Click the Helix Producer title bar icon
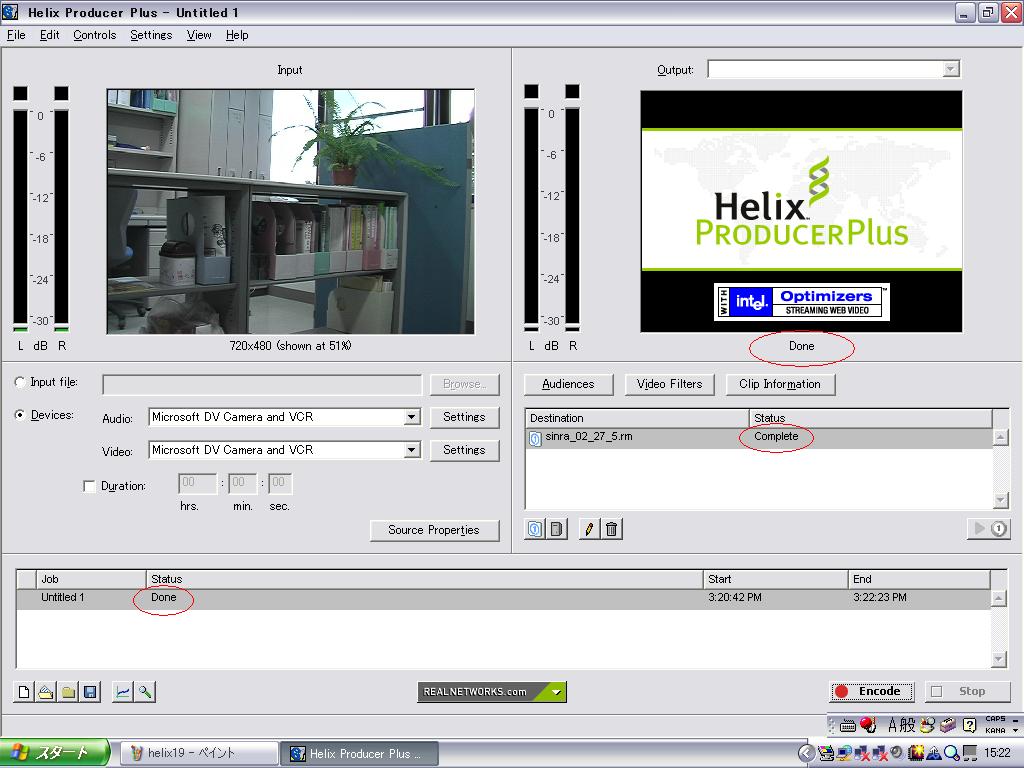Image resolution: width=1024 pixels, height=768 pixels. pyautogui.click(x=10, y=12)
